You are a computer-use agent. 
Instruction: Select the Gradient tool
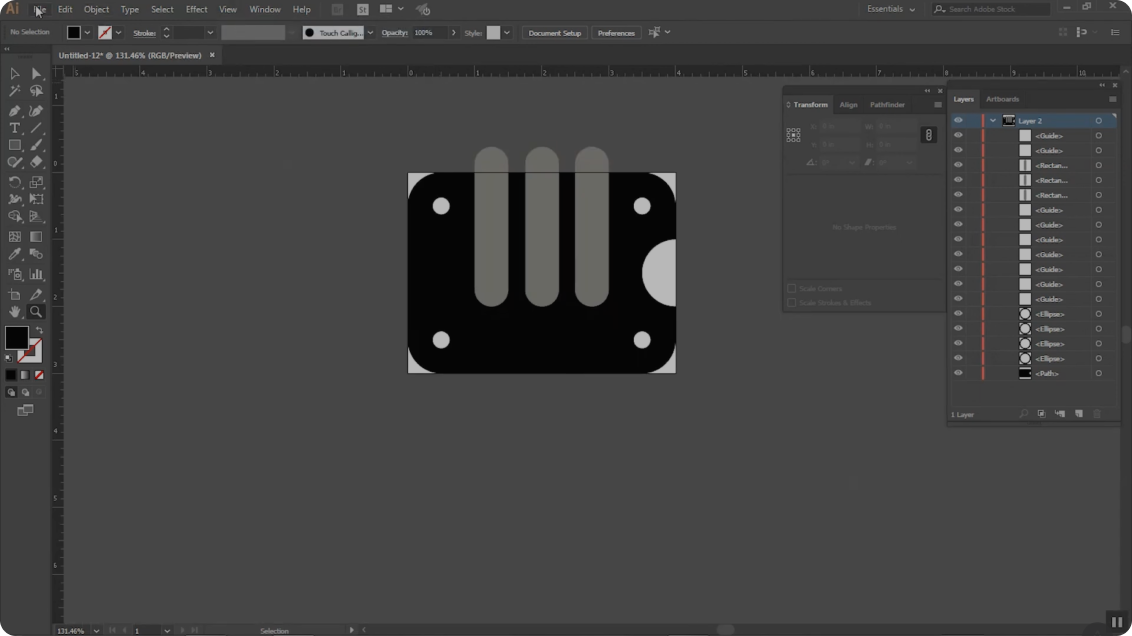[x=36, y=236]
